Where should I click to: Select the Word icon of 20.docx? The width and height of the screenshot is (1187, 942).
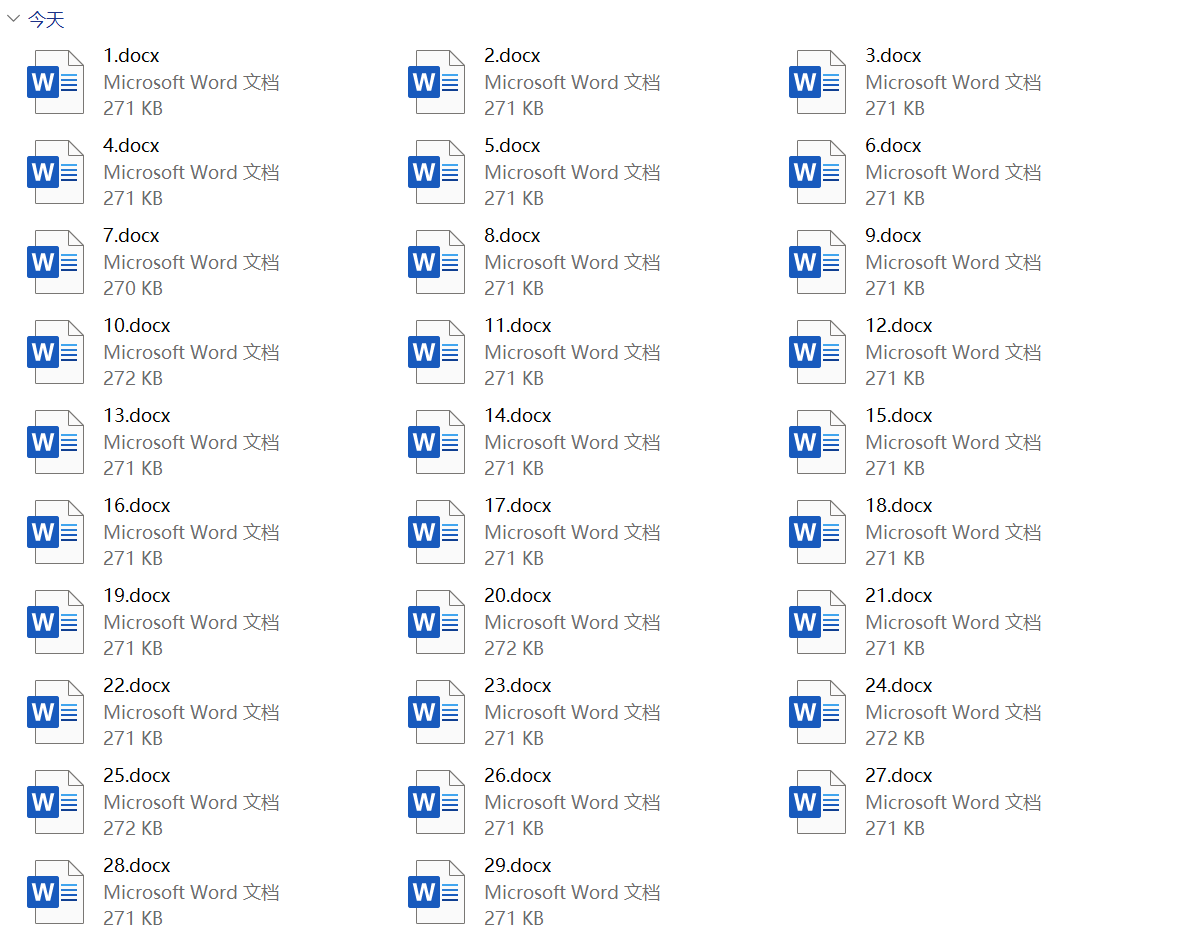(x=436, y=622)
